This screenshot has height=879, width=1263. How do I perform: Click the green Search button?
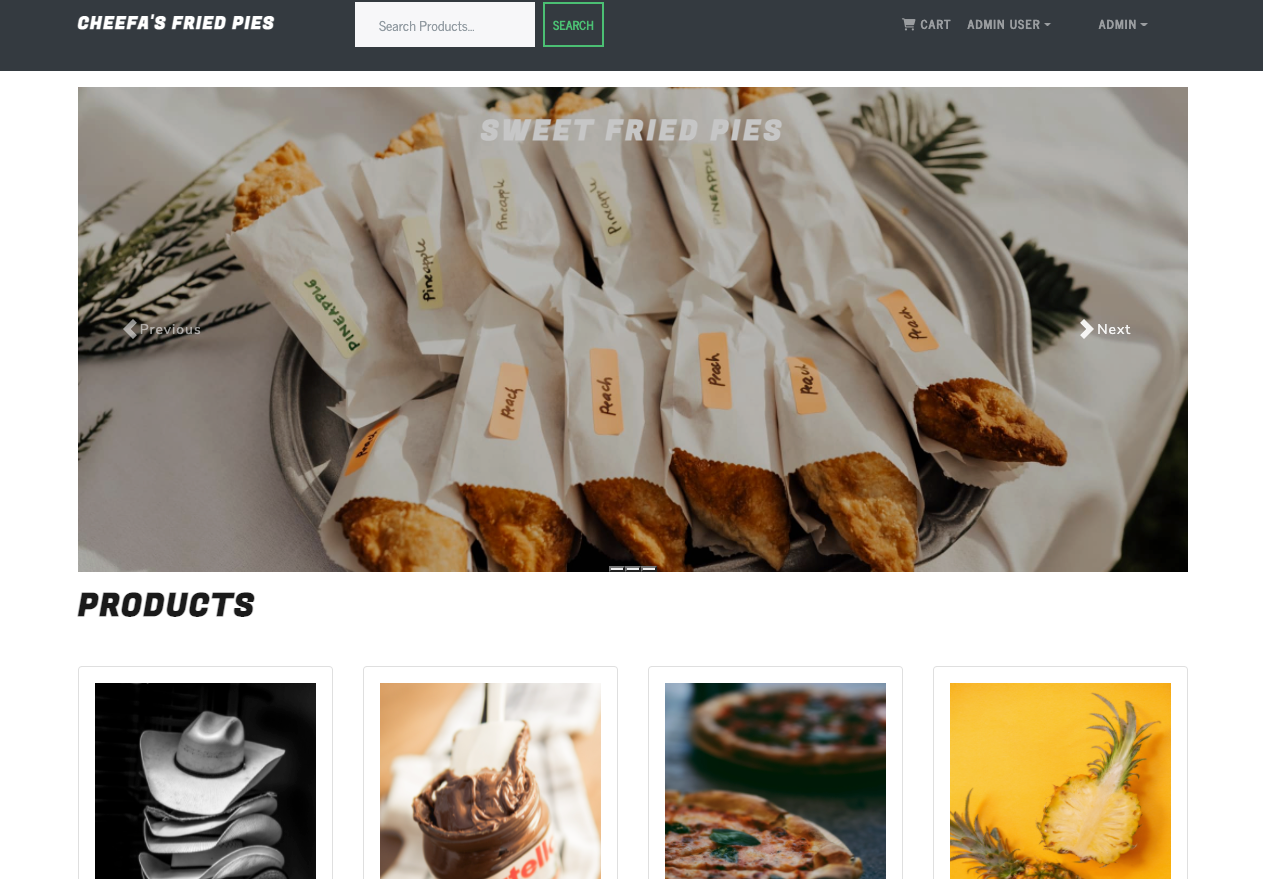[573, 25]
